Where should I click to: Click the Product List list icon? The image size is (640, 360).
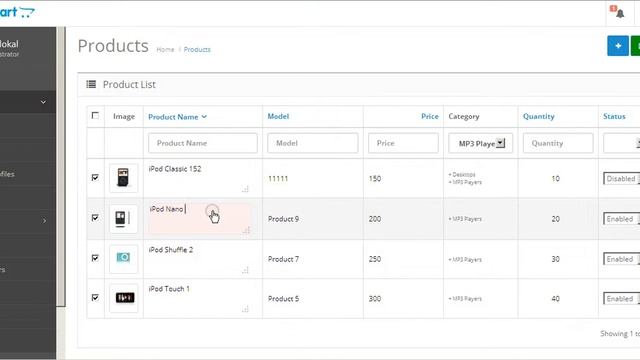[91, 84]
